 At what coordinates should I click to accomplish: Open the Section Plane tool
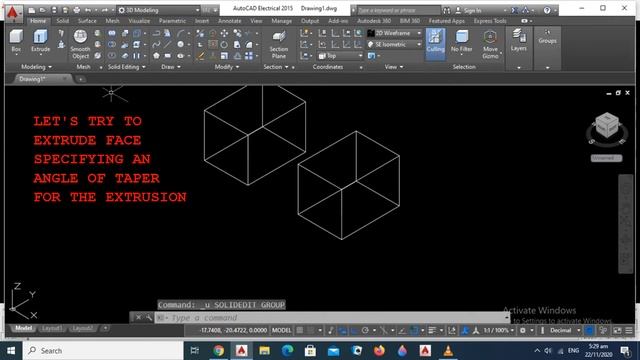click(278, 44)
